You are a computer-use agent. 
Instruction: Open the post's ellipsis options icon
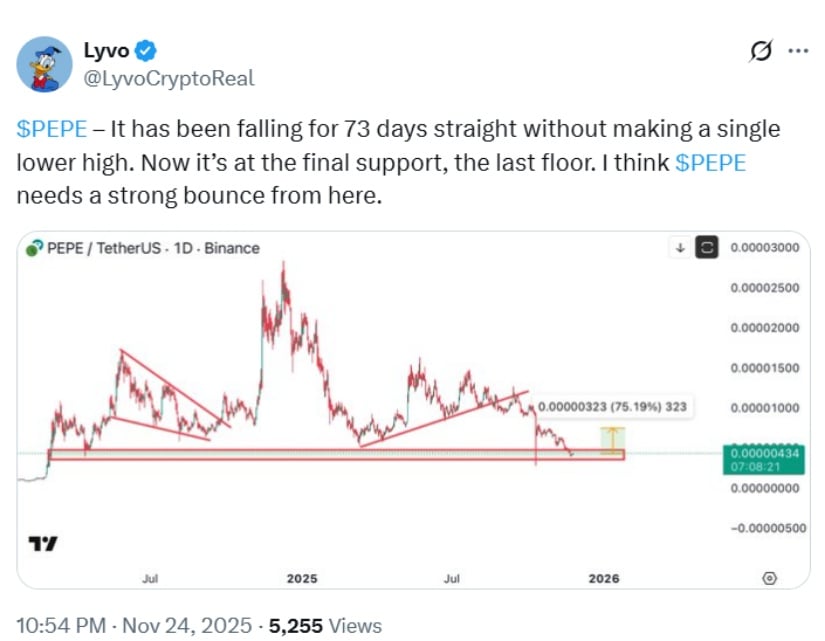coord(800,49)
